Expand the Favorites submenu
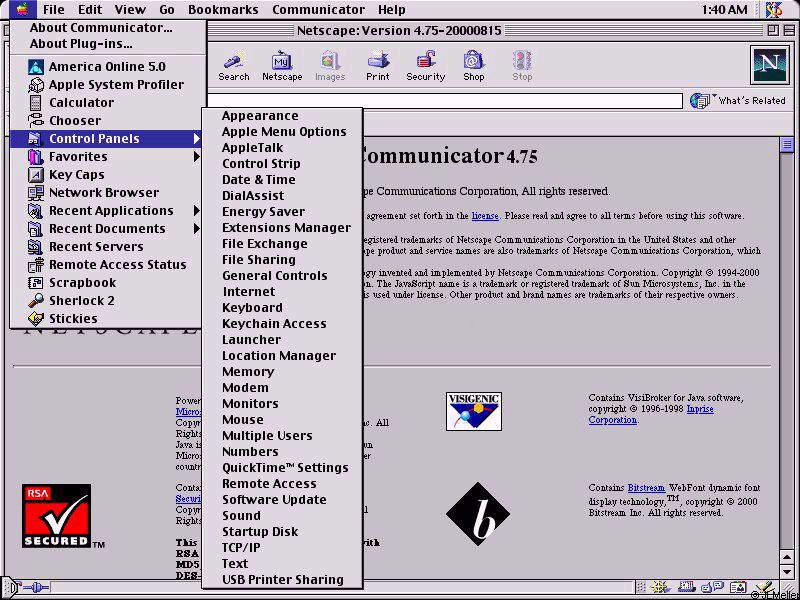 196,157
